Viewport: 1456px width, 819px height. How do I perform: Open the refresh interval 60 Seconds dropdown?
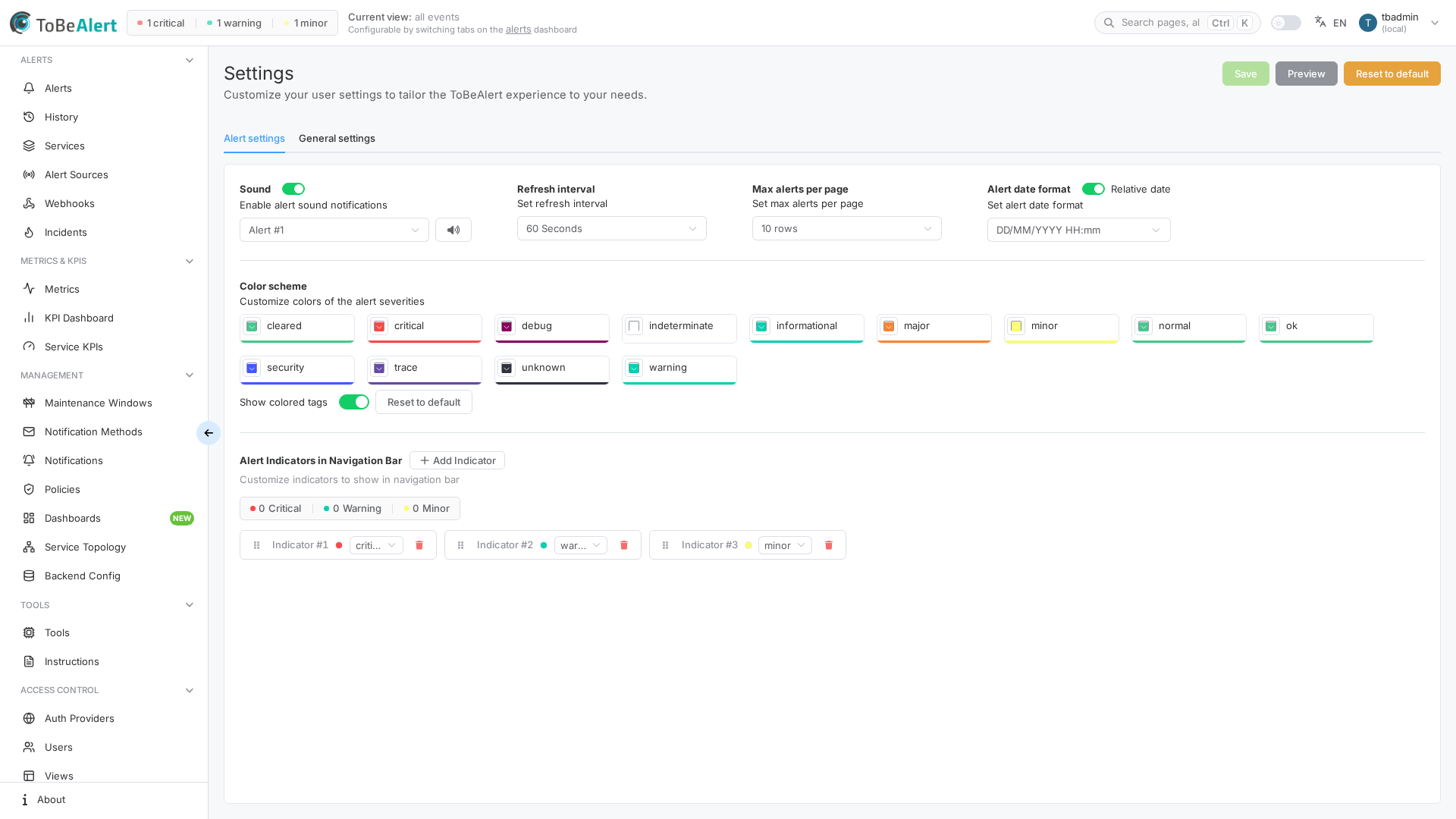612,228
